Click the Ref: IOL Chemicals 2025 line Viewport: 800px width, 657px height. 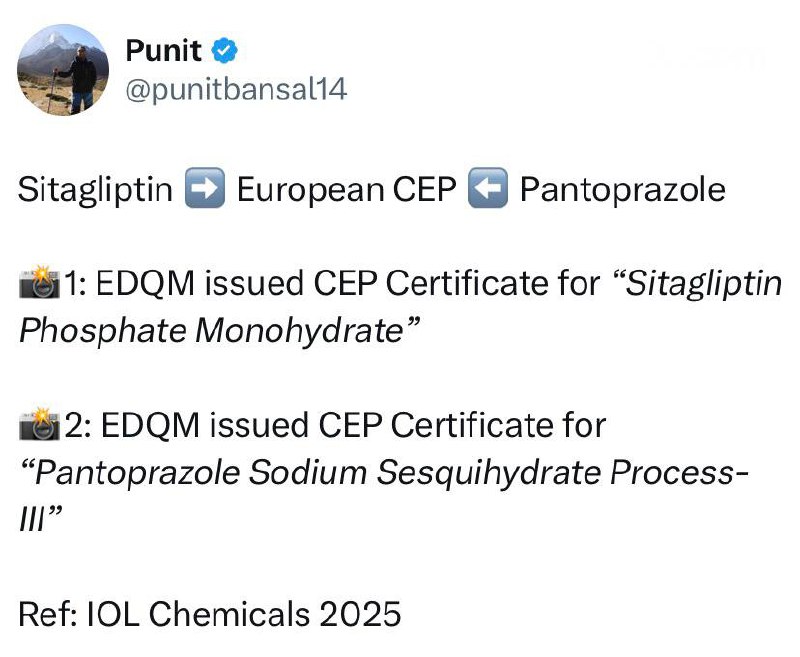210,612
